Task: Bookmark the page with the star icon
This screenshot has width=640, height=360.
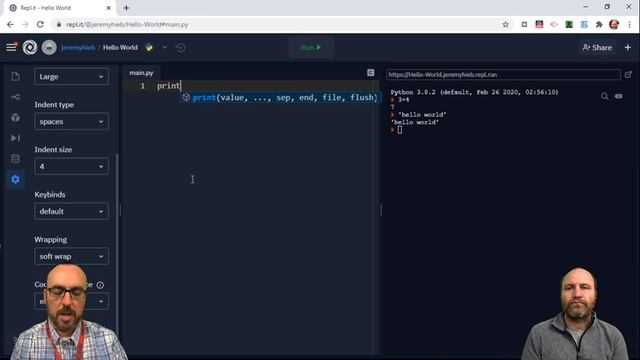Action: tap(505, 24)
